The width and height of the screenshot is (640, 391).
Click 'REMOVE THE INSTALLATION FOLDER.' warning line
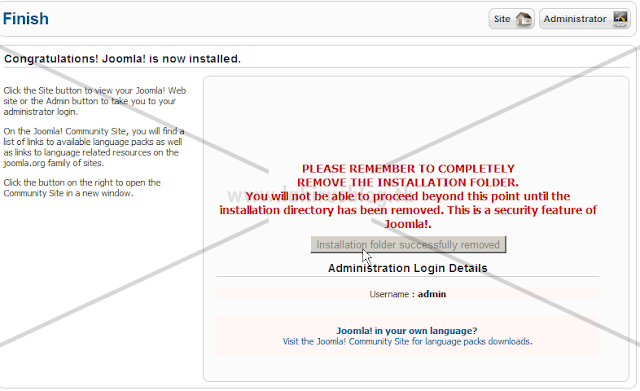408,182
